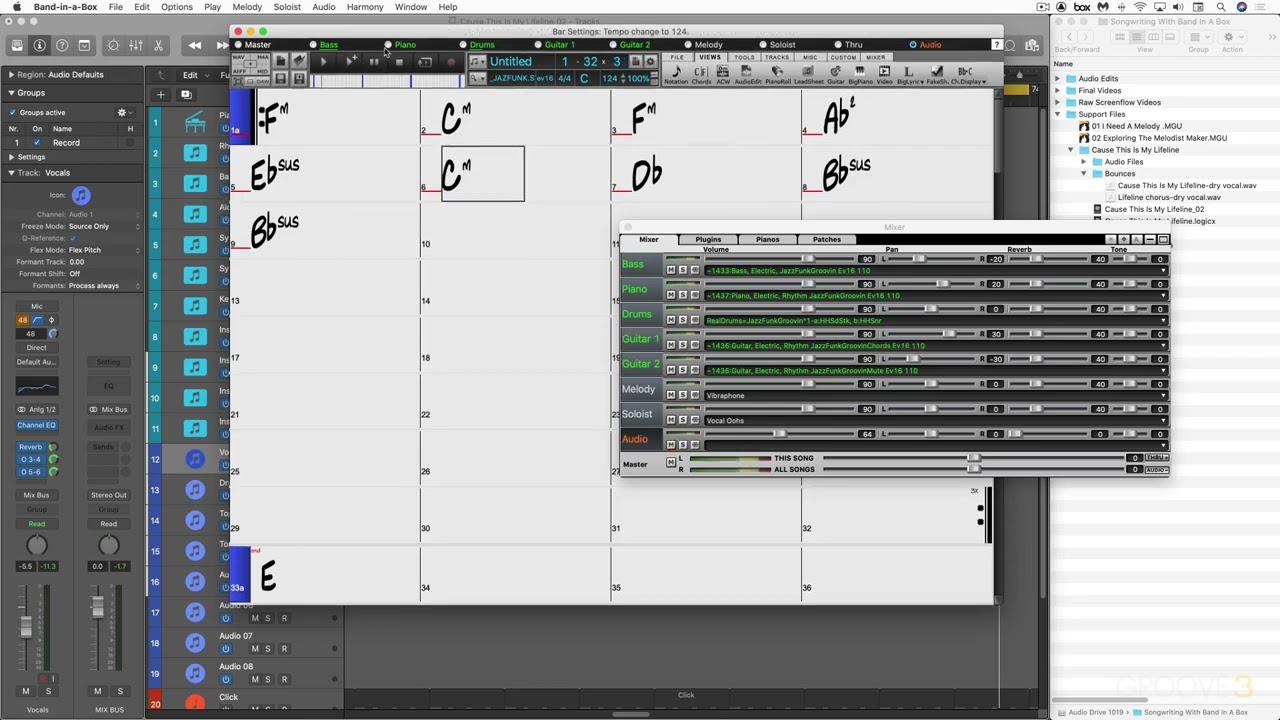This screenshot has height=720, width=1280.
Task: Solo the Guitar 1 track in the Mixer
Action: (x=682, y=345)
